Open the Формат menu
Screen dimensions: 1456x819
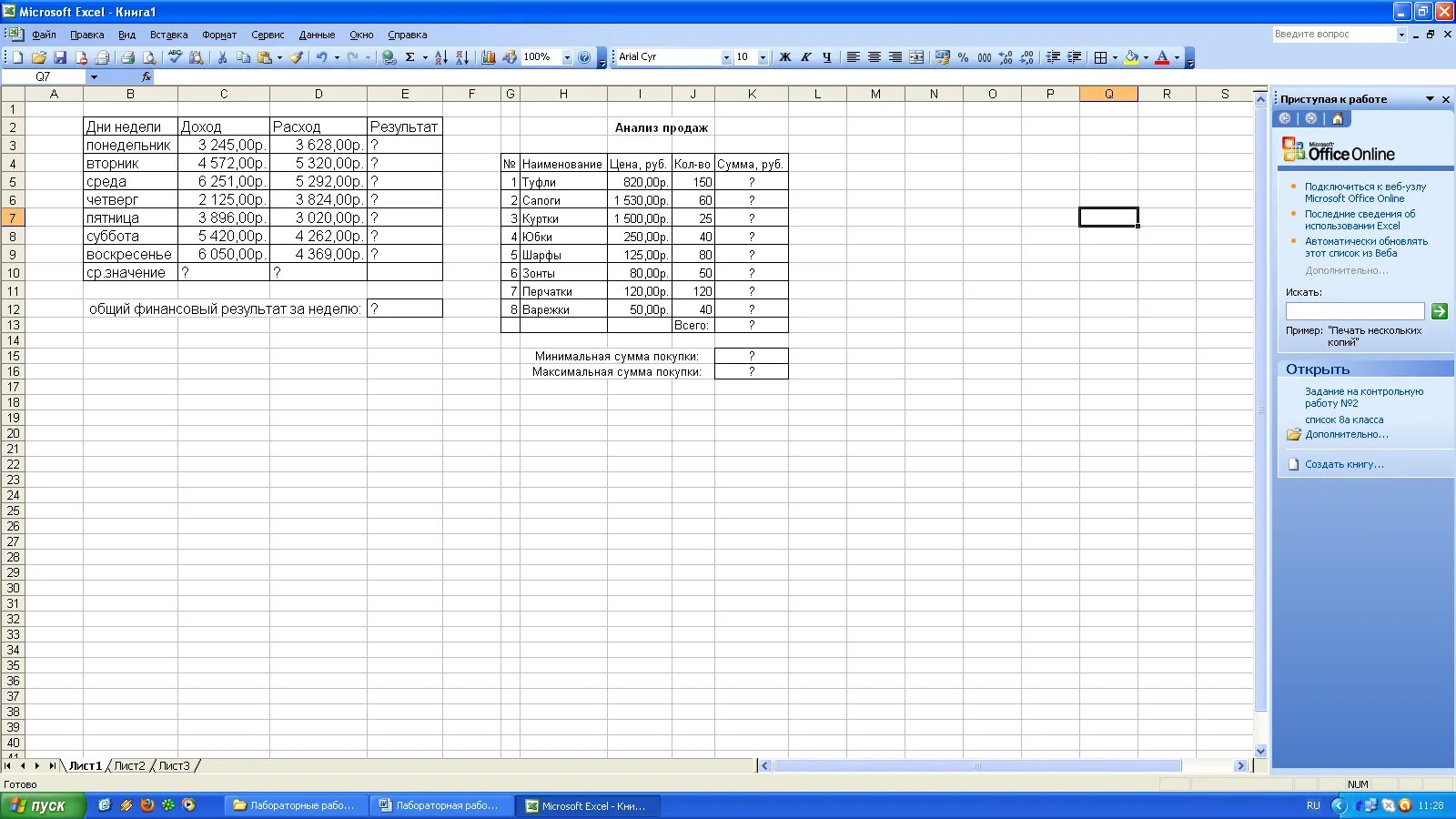219,35
